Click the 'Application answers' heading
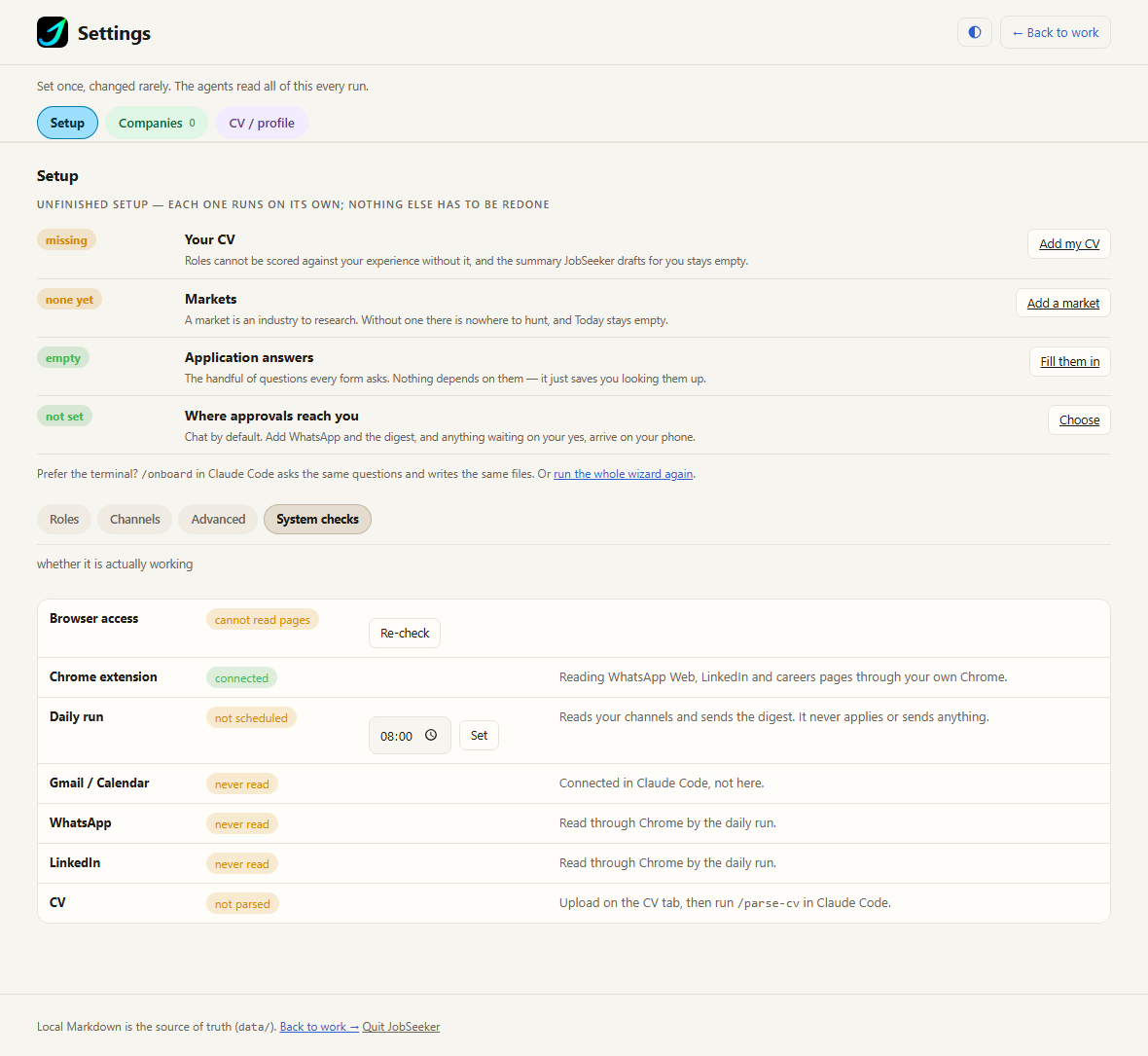Image resolution: width=1148 pixels, height=1056 pixels. (249, 357)
